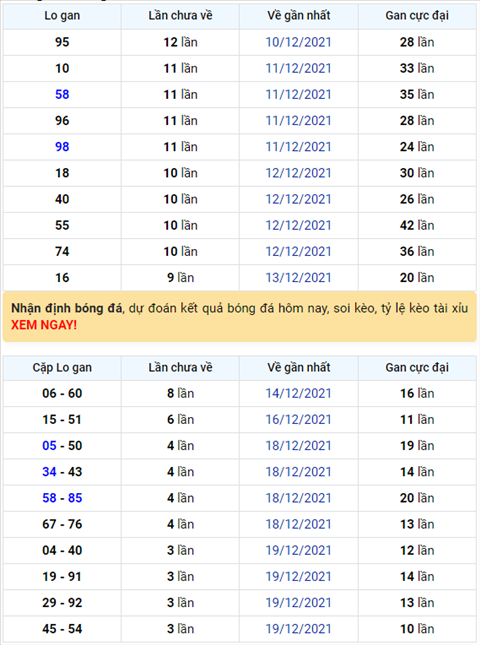Select the pair '04 - 40' cell
The image size is (480, 645).
pyautogui.click(x=62, y=550)
